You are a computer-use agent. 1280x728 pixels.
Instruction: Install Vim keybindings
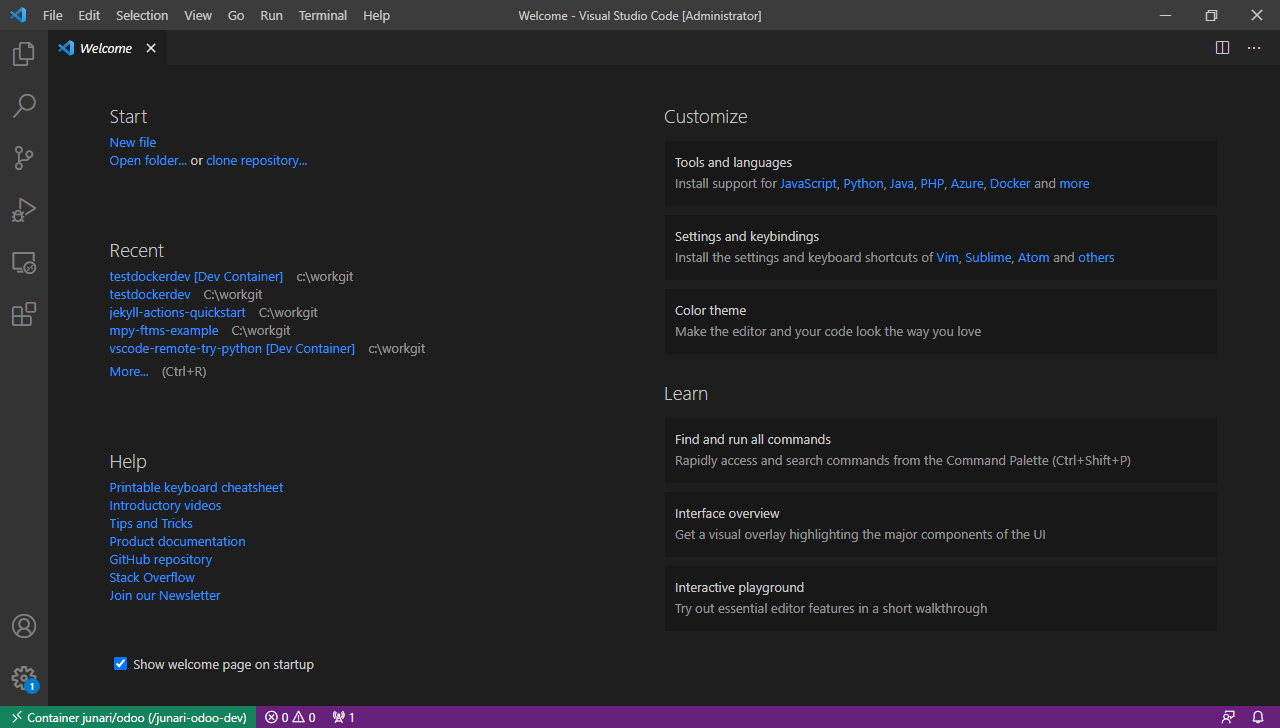[947, 257]
